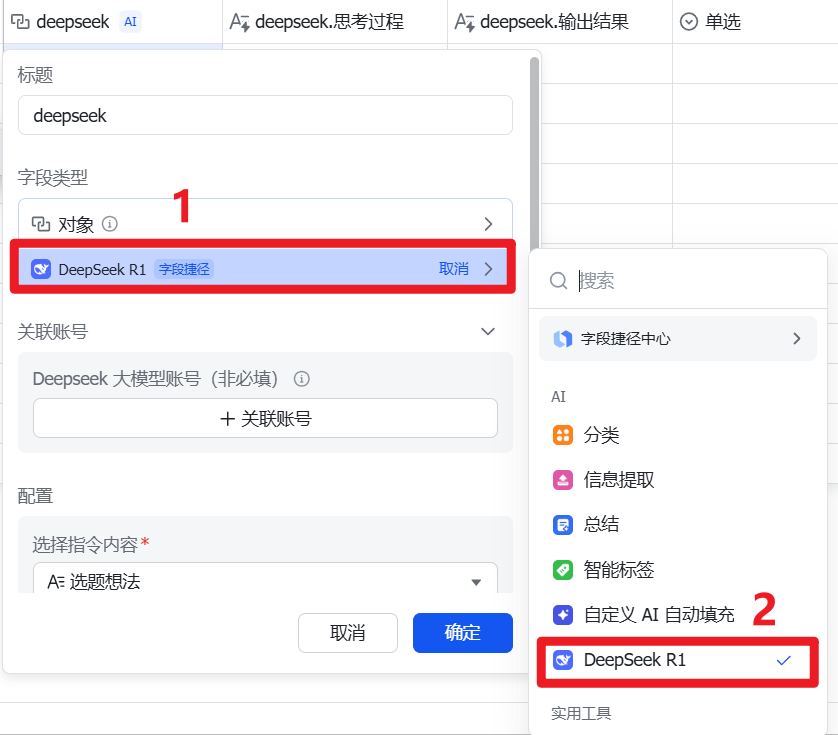
Task: Click the pink 信息提取 icon
Action: pos(563,479)
